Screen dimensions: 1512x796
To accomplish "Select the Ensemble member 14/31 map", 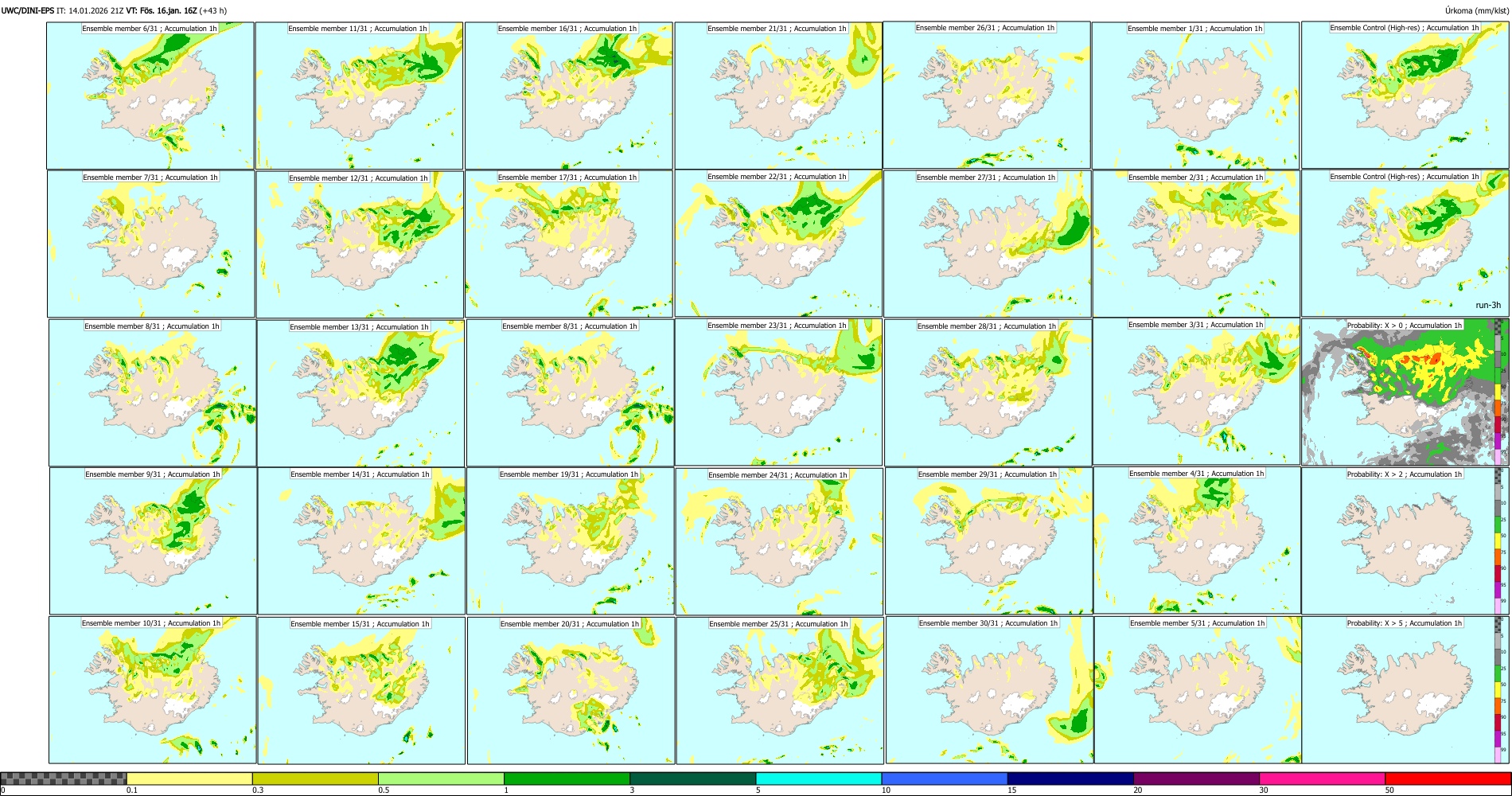I will click(x=362, y=541).
